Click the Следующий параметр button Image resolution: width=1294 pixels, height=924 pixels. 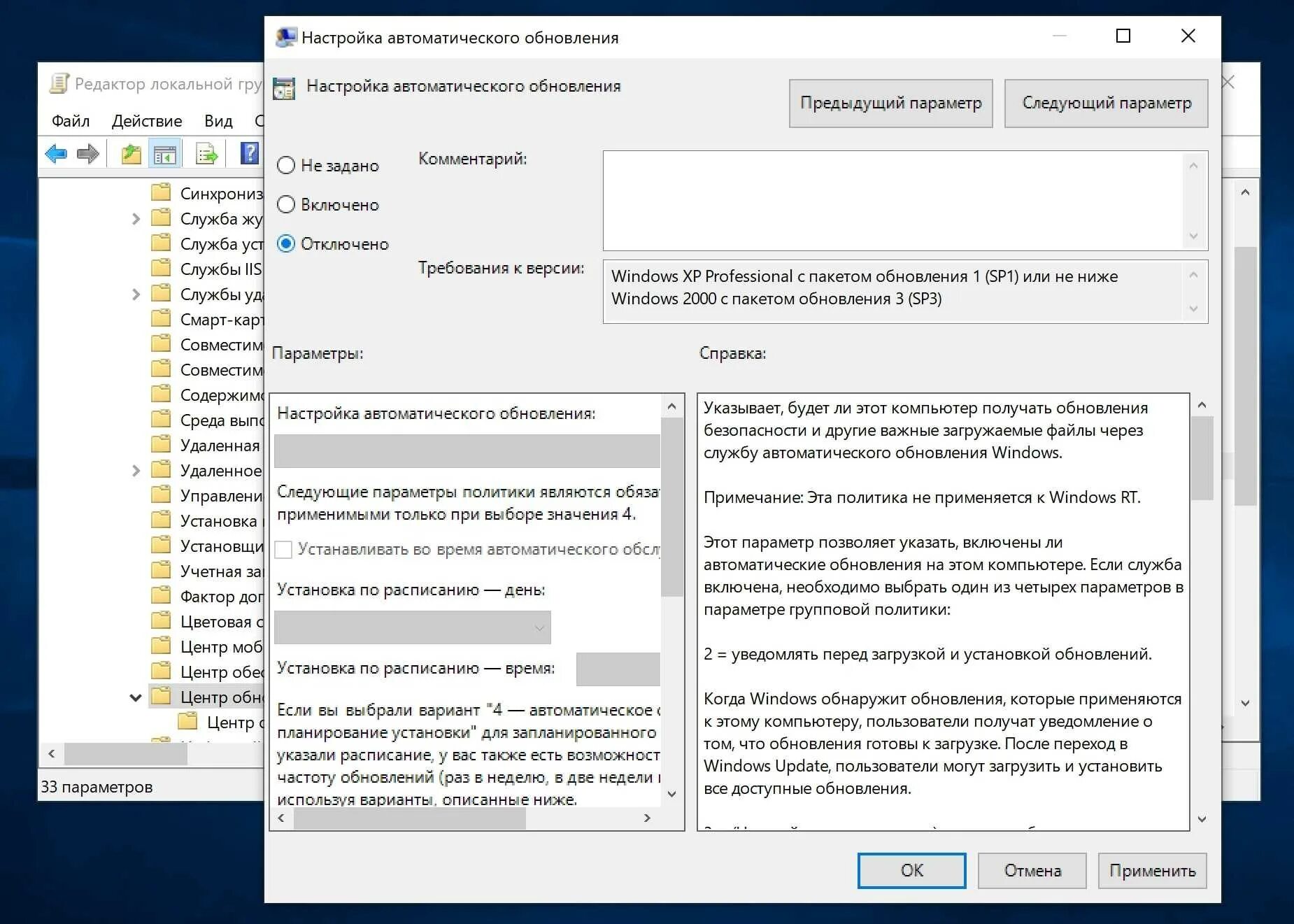1106,103
